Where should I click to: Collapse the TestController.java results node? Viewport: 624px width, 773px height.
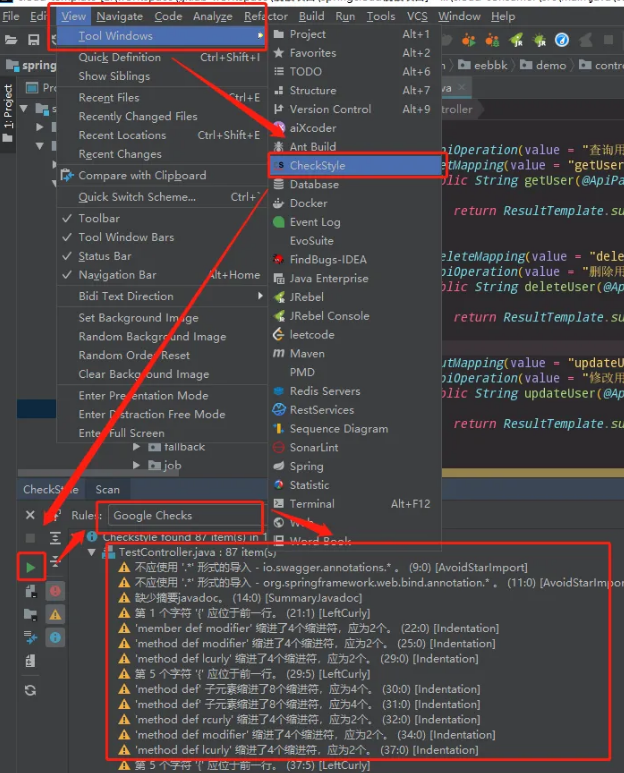tap(92, 552)
